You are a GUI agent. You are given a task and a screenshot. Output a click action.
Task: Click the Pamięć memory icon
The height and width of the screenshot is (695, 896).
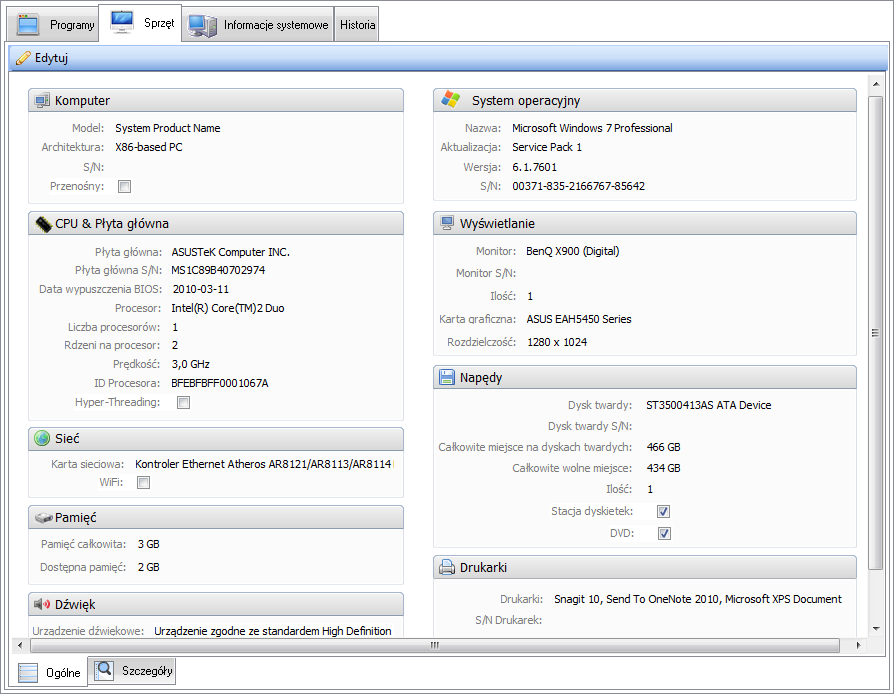43,518
